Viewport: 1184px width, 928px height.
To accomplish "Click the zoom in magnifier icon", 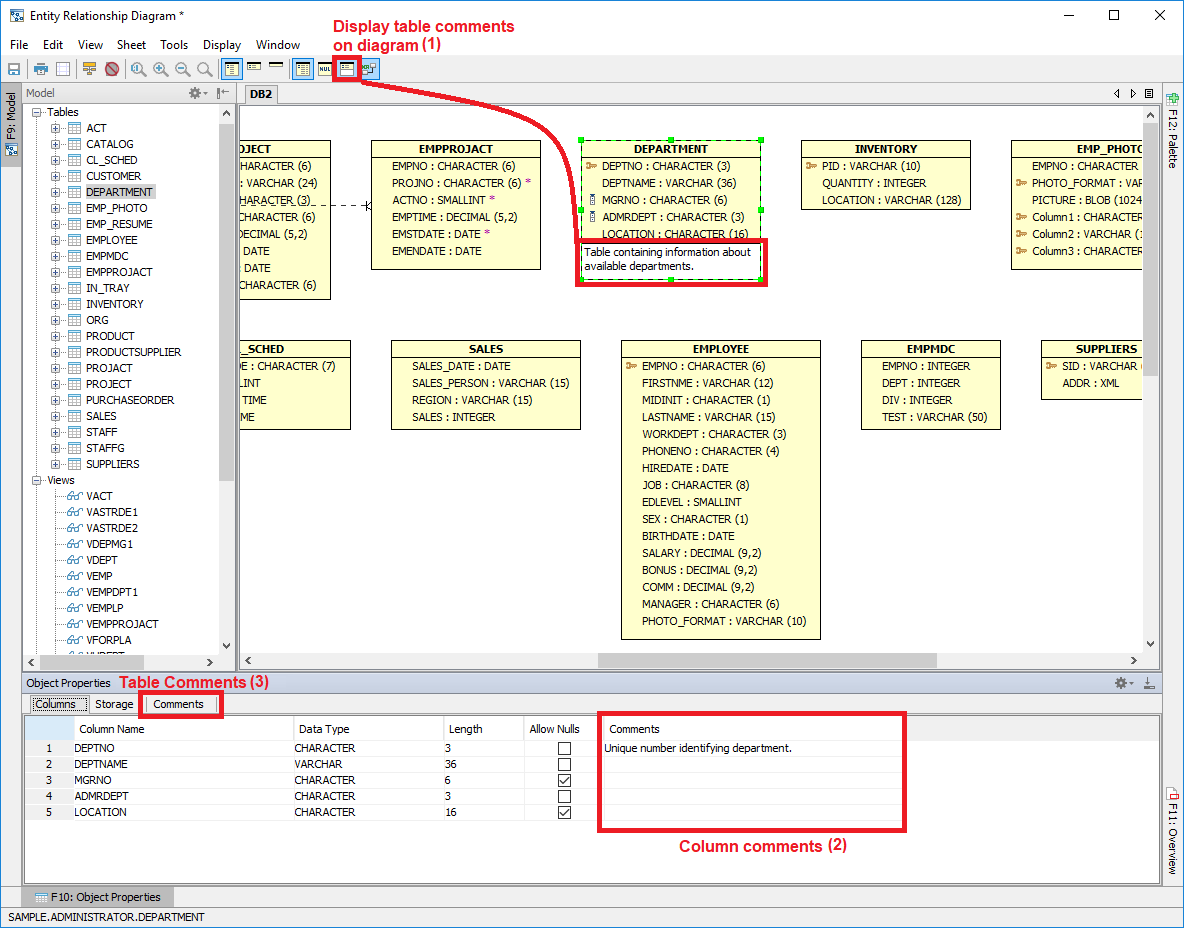I will pos(160,69).
